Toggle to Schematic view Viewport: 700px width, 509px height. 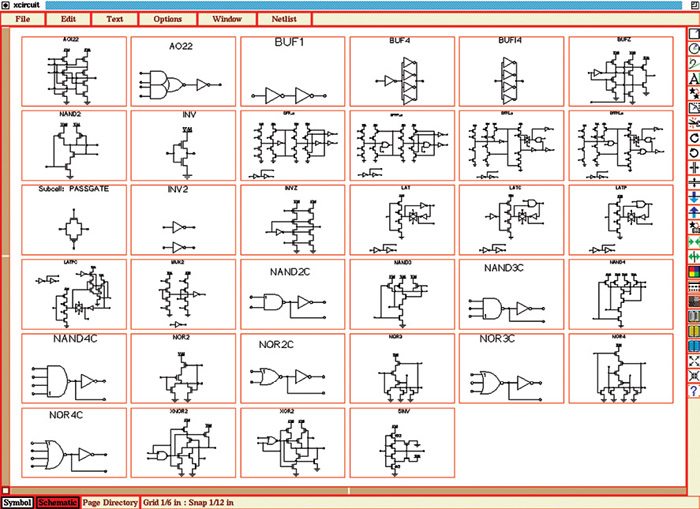click(x=57, y=502)
